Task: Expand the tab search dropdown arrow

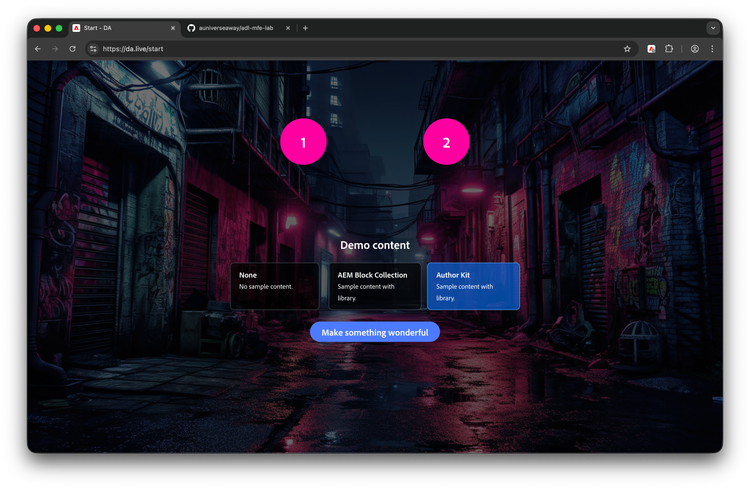Action: click(713, 28)
